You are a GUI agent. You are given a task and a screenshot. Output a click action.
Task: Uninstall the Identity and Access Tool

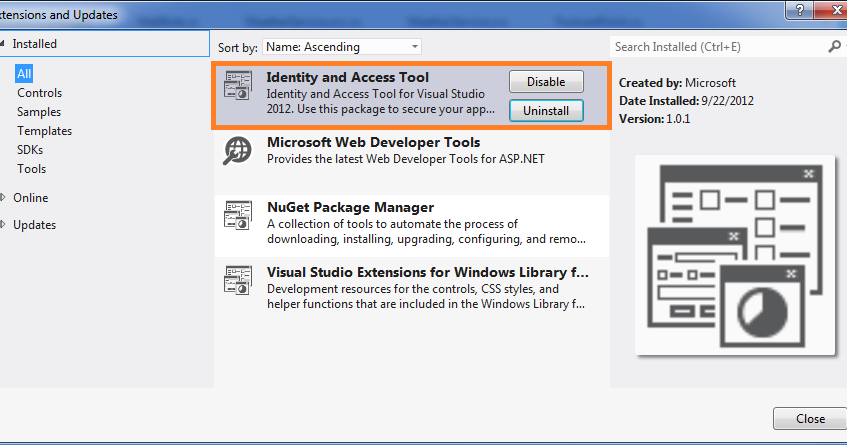546,111
